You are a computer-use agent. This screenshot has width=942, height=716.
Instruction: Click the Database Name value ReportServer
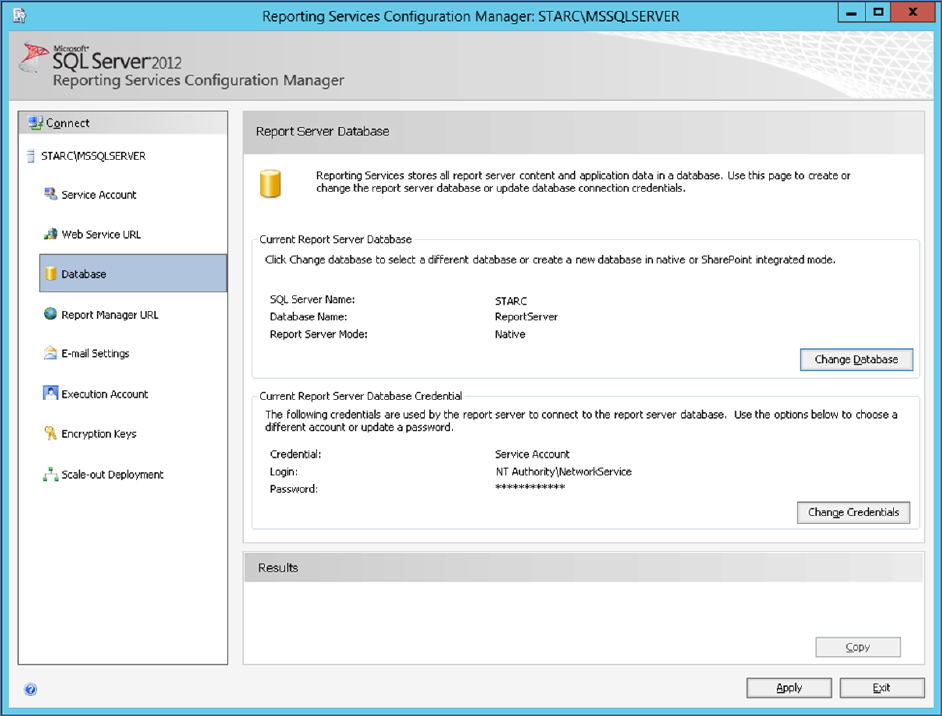point(526,317)
